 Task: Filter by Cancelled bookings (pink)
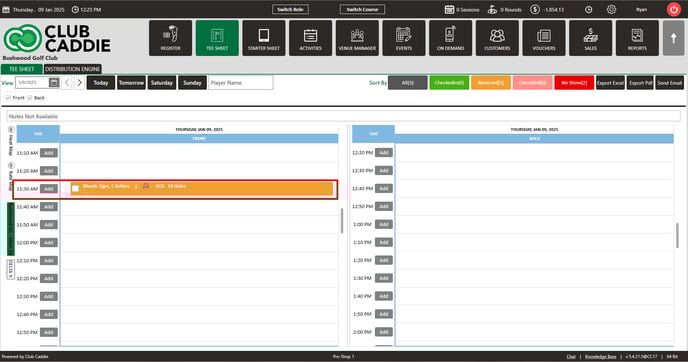[533, 82]
